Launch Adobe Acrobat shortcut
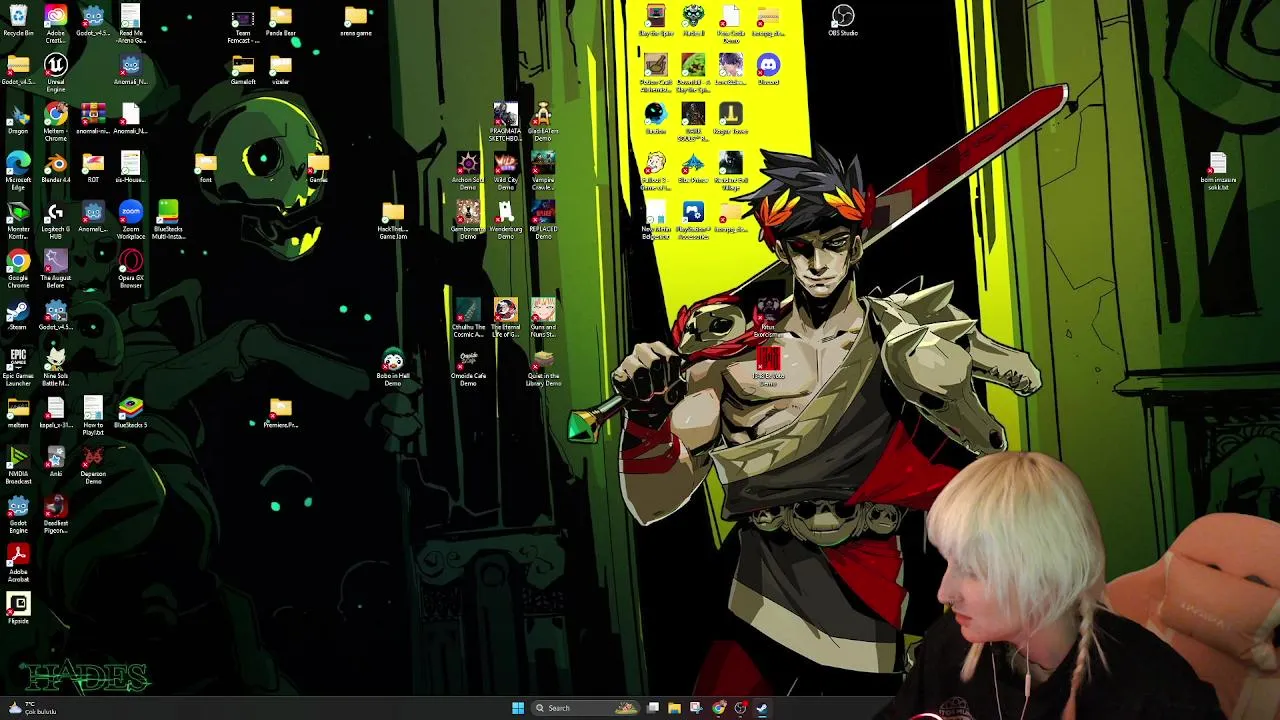This screenshot has width=1280, height=720. point(18,563)
